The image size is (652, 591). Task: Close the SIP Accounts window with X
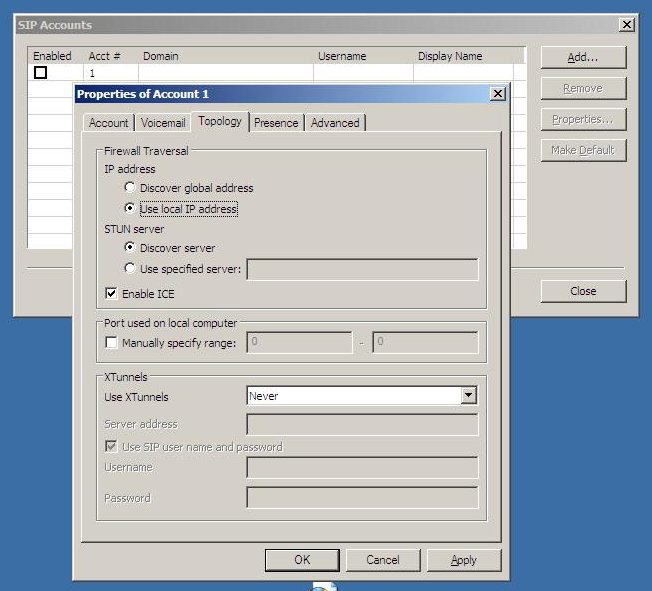pos(626,25)
